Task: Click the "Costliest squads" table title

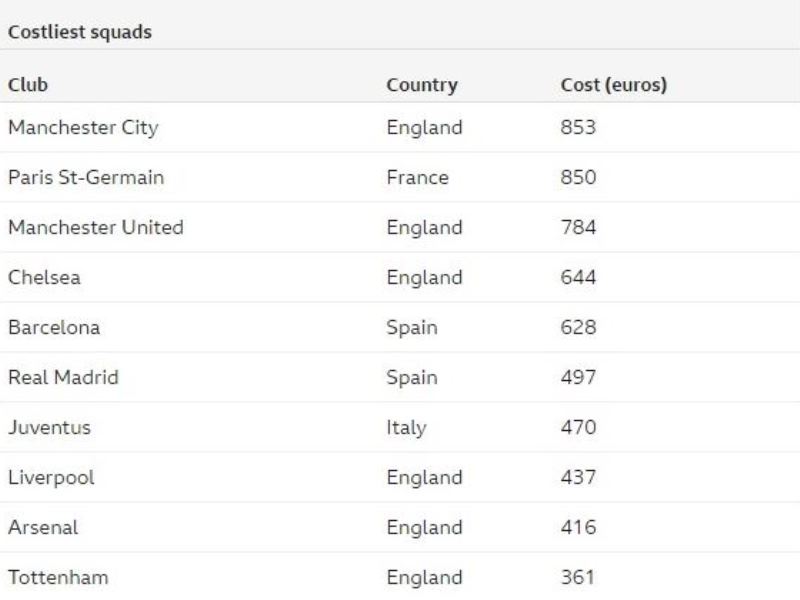Action: click(x=80, y=32)
